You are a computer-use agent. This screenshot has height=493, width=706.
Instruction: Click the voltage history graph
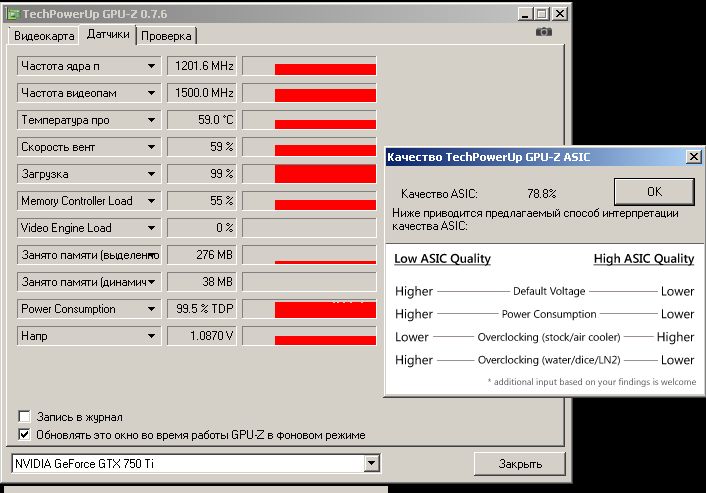pos(309,336)
